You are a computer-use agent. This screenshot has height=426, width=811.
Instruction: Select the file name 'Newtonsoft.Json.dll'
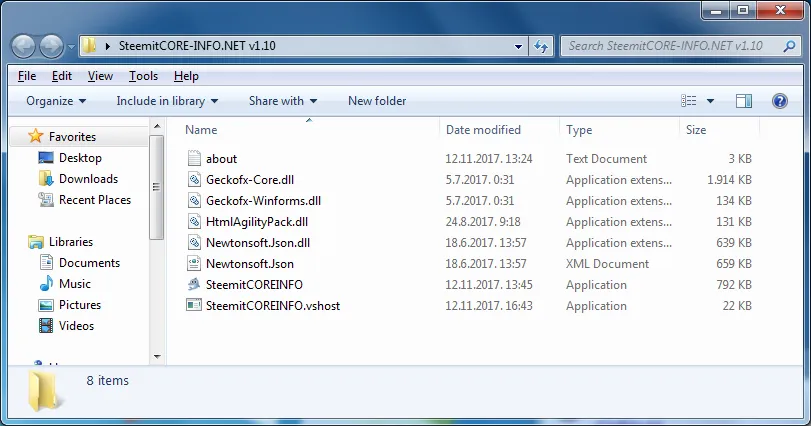pos(258,242)
